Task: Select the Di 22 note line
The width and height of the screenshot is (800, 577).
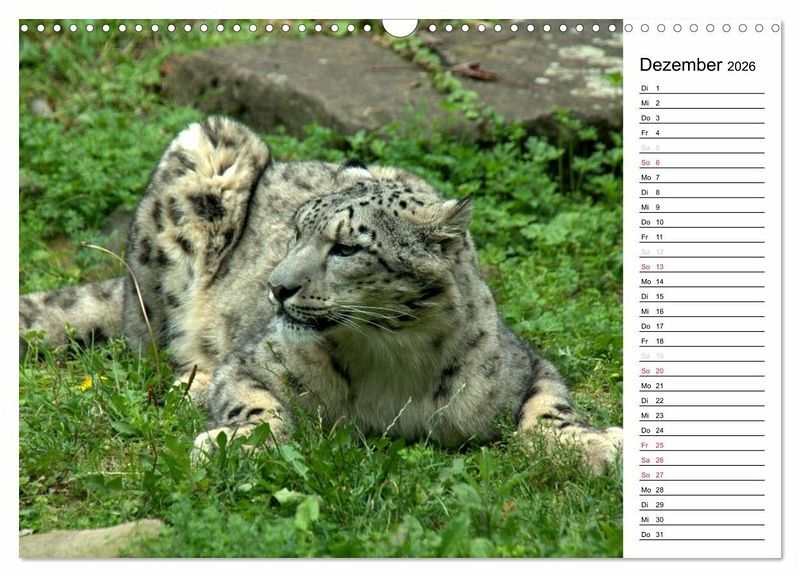Action: point(701,400)
